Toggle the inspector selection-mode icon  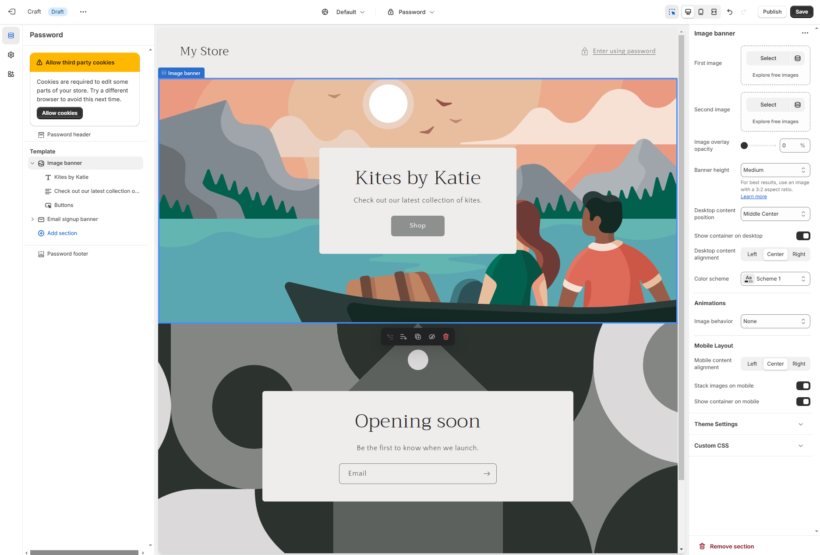pos(672,12)
